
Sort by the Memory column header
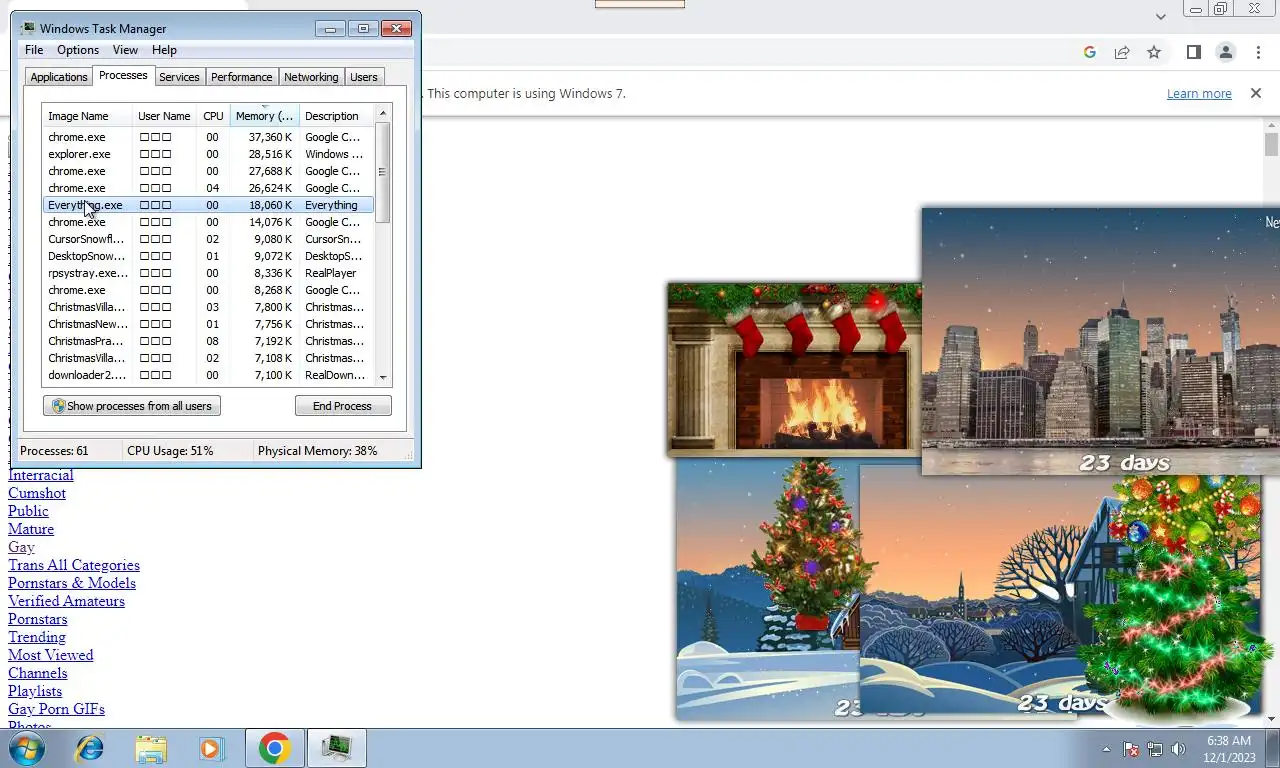pyautogui.click(x=265, y=116)
